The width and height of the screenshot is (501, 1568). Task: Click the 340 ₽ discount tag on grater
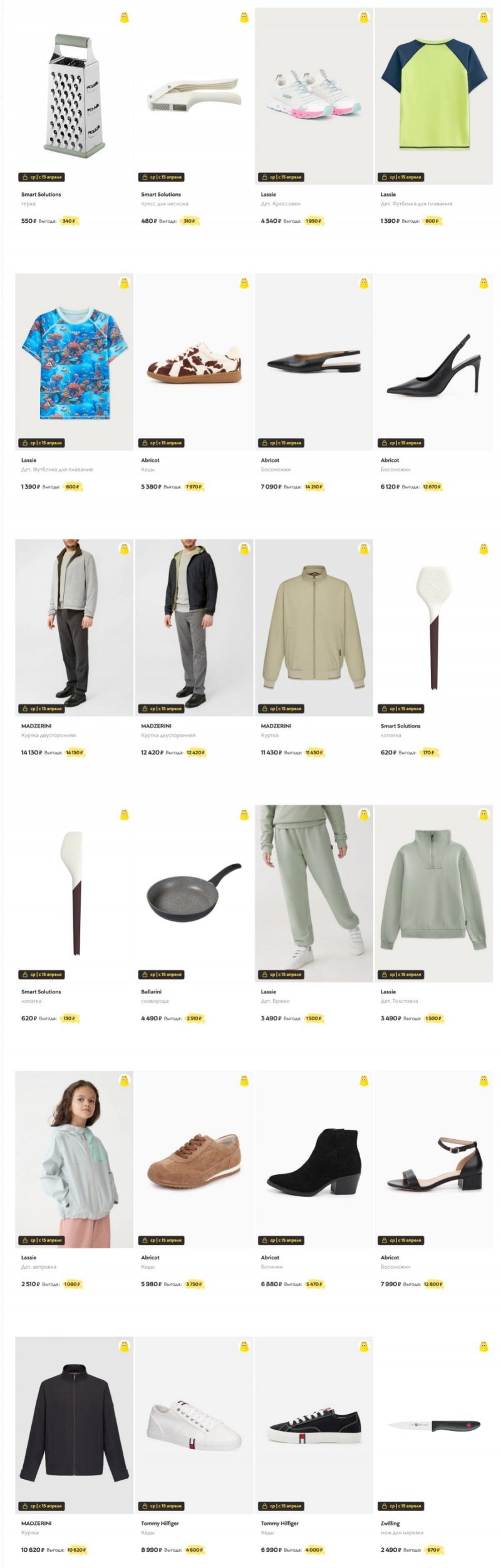click(69, 221)
